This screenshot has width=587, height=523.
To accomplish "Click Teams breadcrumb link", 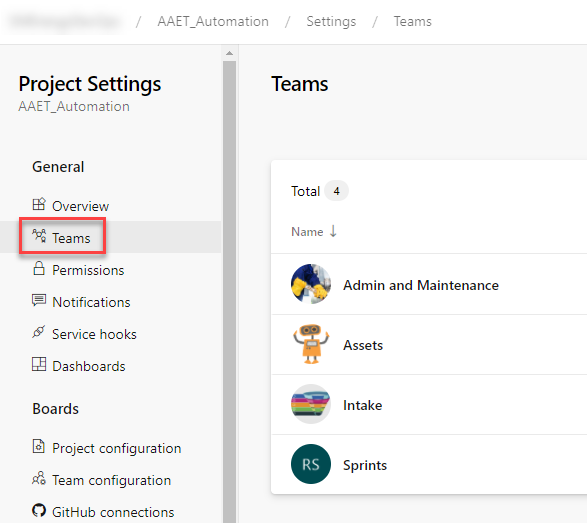I will click(413, 21).
